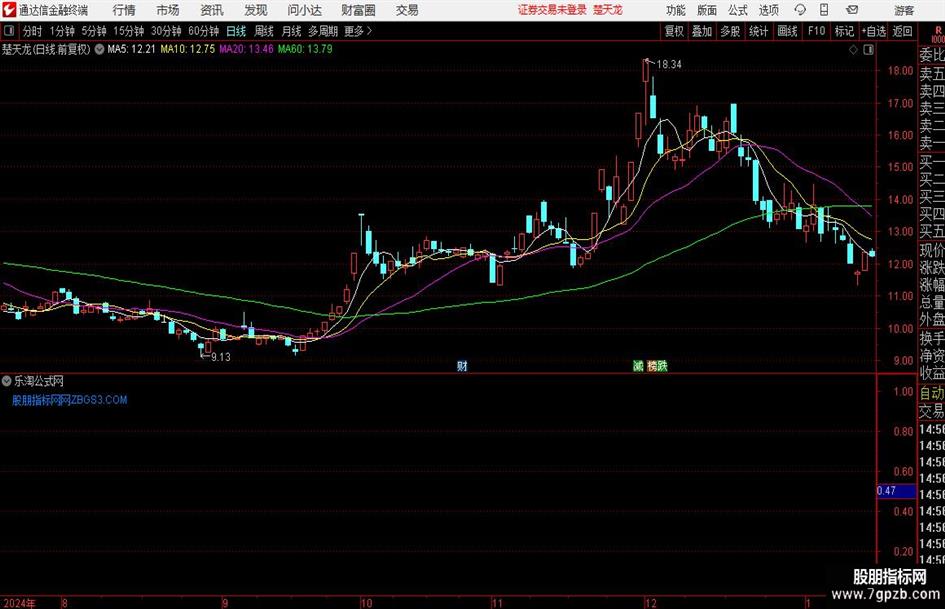Open the 交易 menu
Screen dimensions: 945x609
407,10
